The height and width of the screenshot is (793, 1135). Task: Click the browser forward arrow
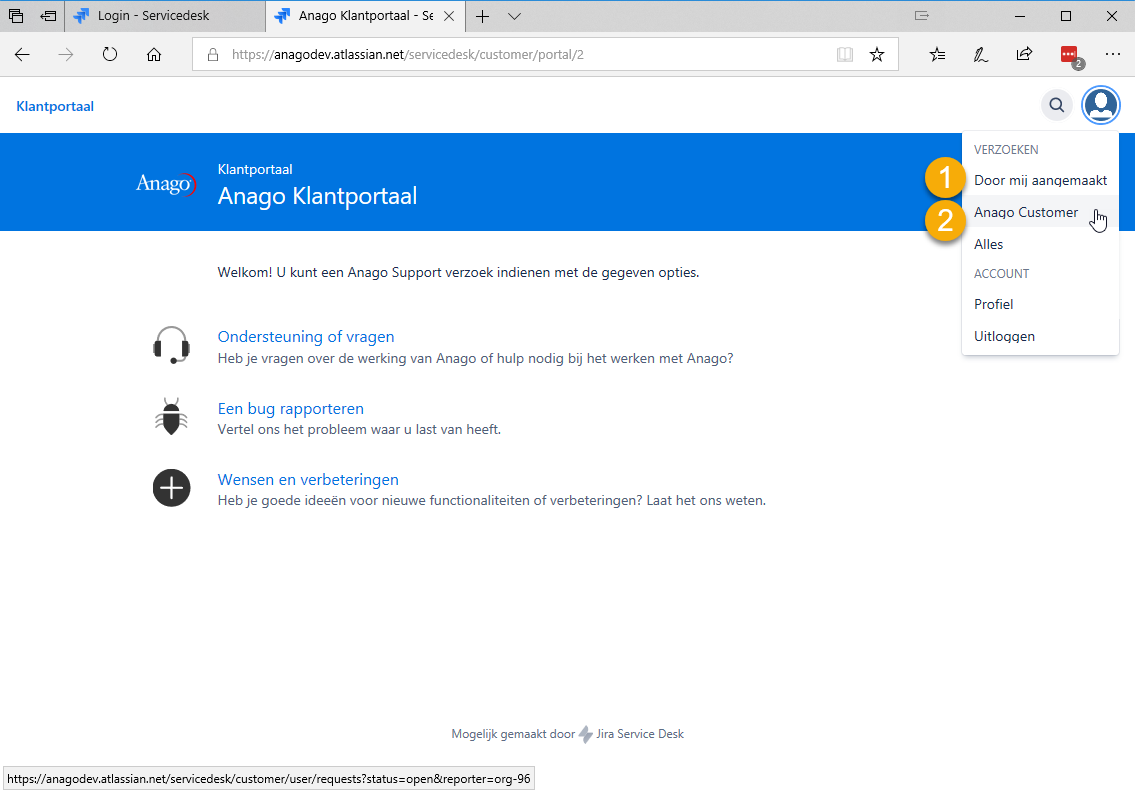(x=66, y=54)
